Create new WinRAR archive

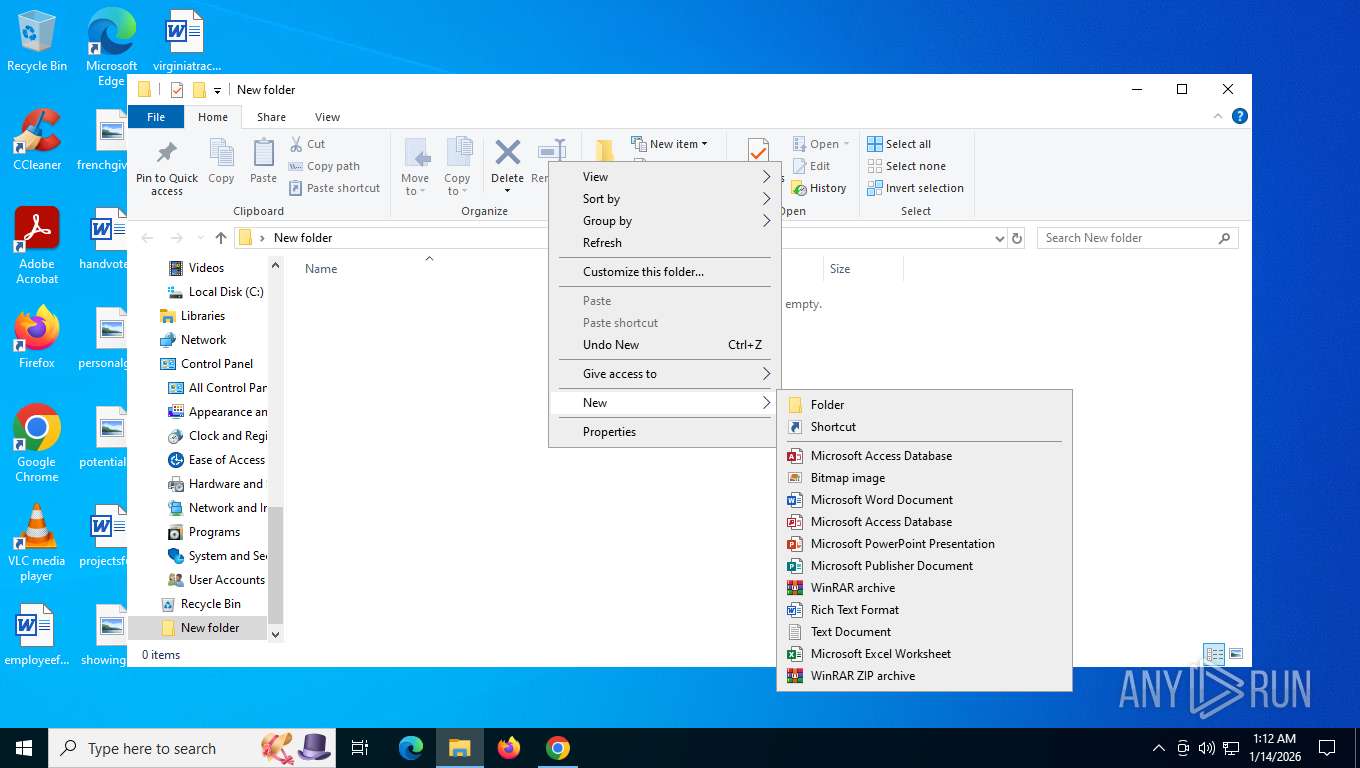924,588
